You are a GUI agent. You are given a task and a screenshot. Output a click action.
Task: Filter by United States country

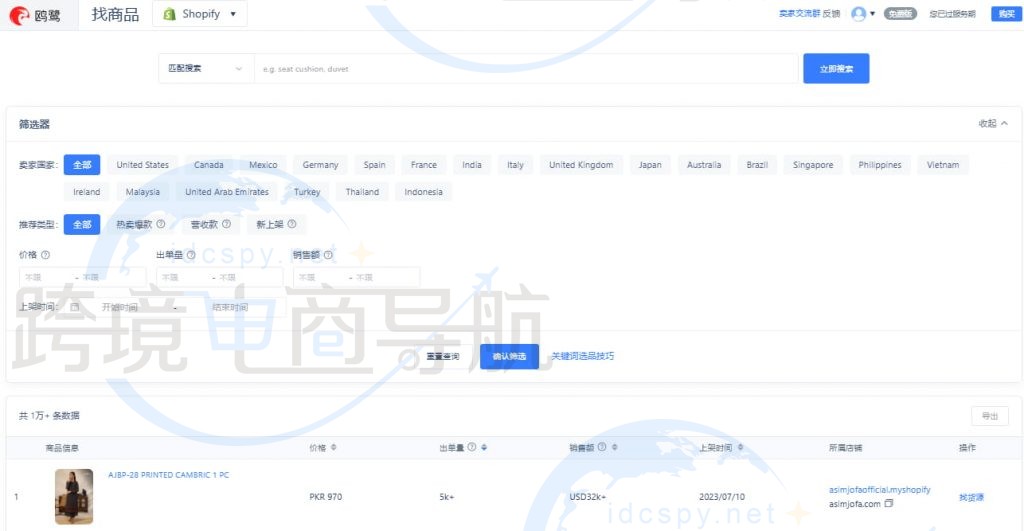(142, 165)
